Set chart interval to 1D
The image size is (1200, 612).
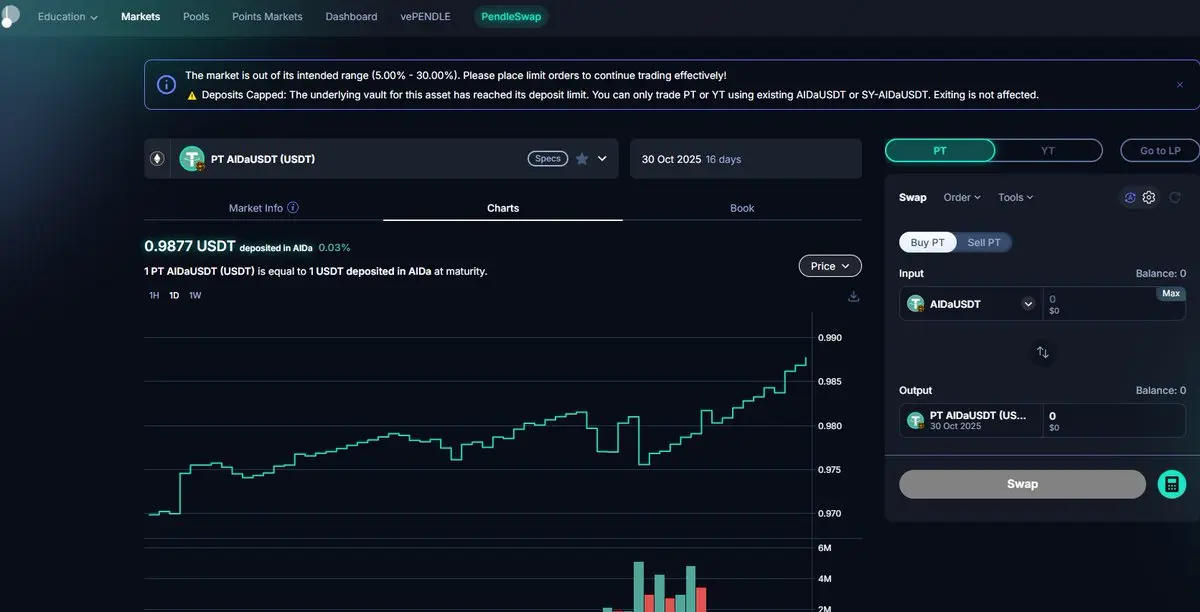pyautogui.click(x=174, y=295)
